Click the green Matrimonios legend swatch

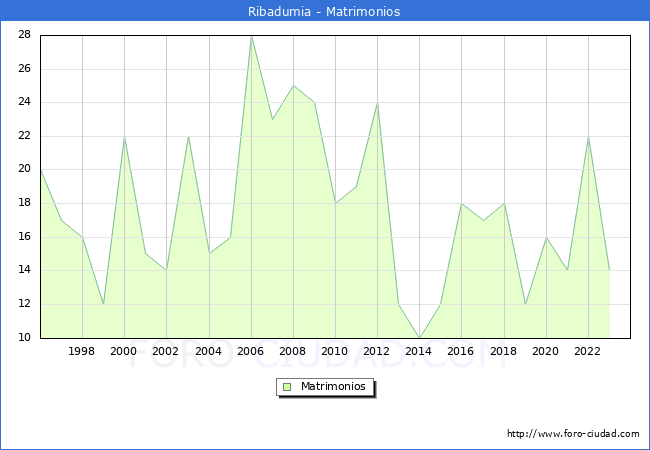[x=287, y=386]
